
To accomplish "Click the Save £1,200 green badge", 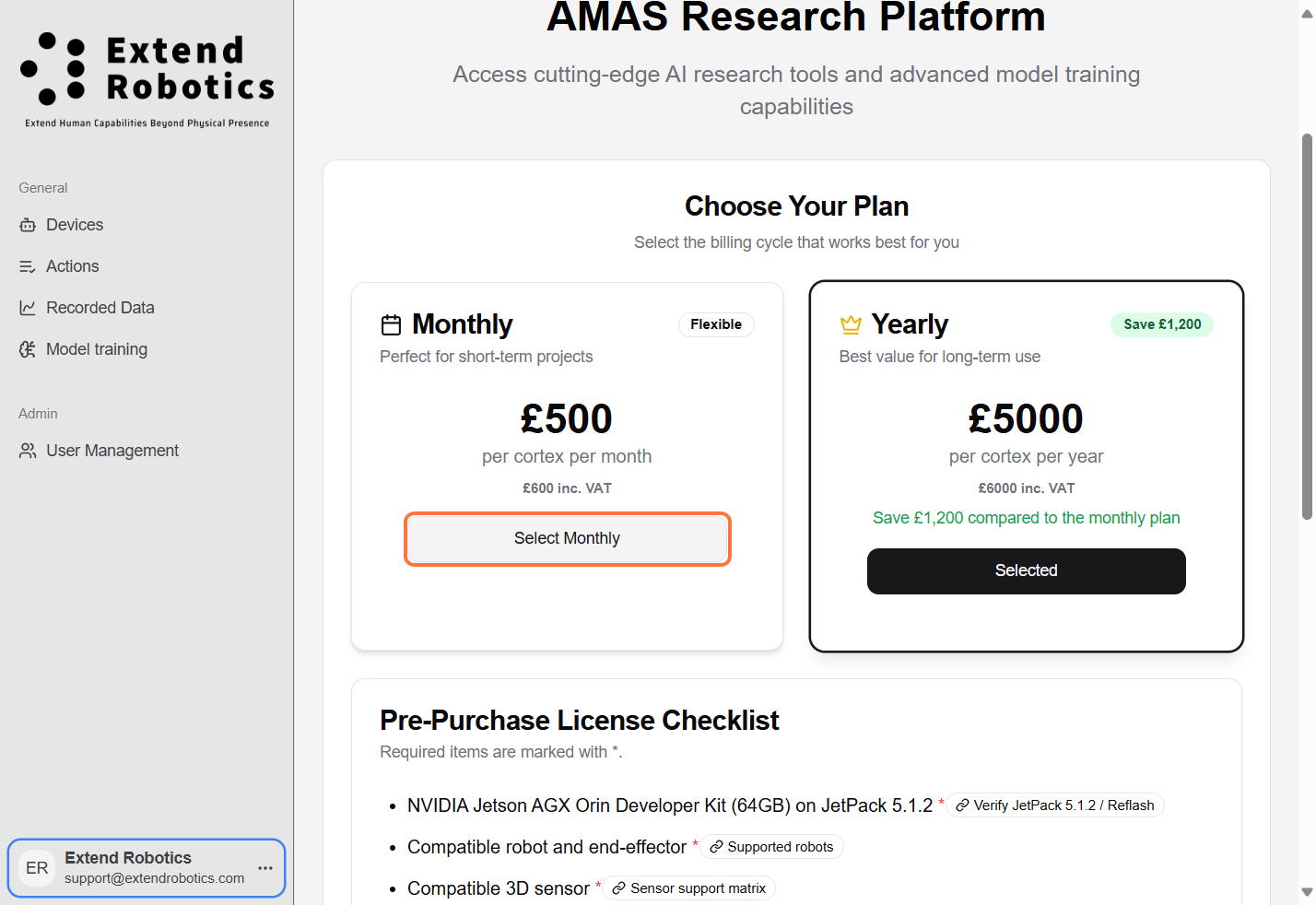I will pyautogui.click(x=1162, y=324).
